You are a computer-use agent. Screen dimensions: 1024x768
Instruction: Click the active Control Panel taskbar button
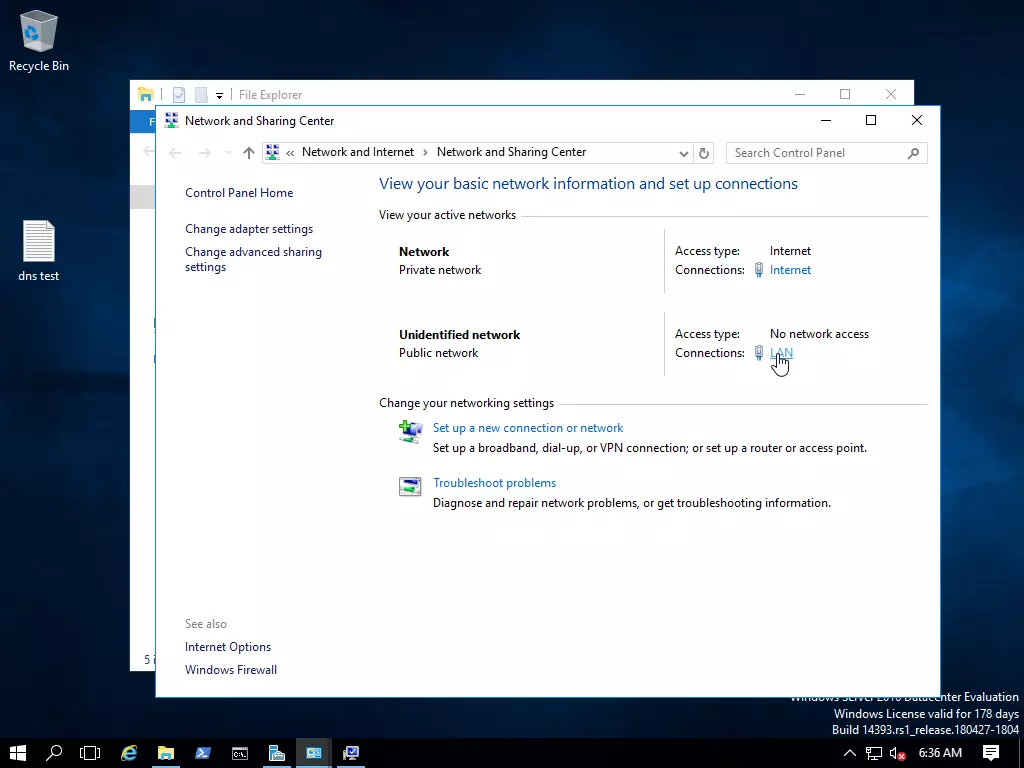click(314, 753)
